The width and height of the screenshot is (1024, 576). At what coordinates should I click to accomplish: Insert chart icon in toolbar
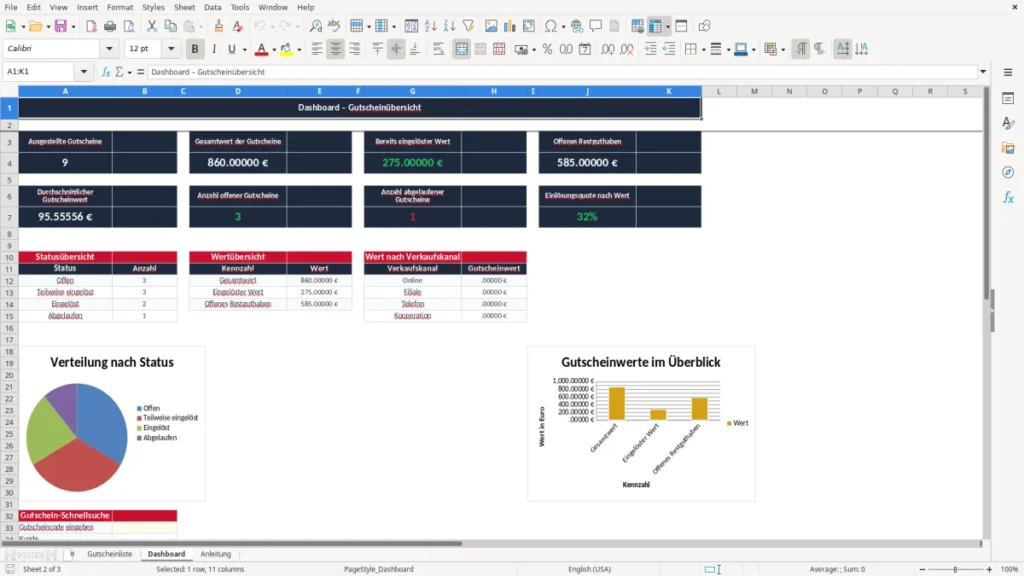[x=509, y=26]
